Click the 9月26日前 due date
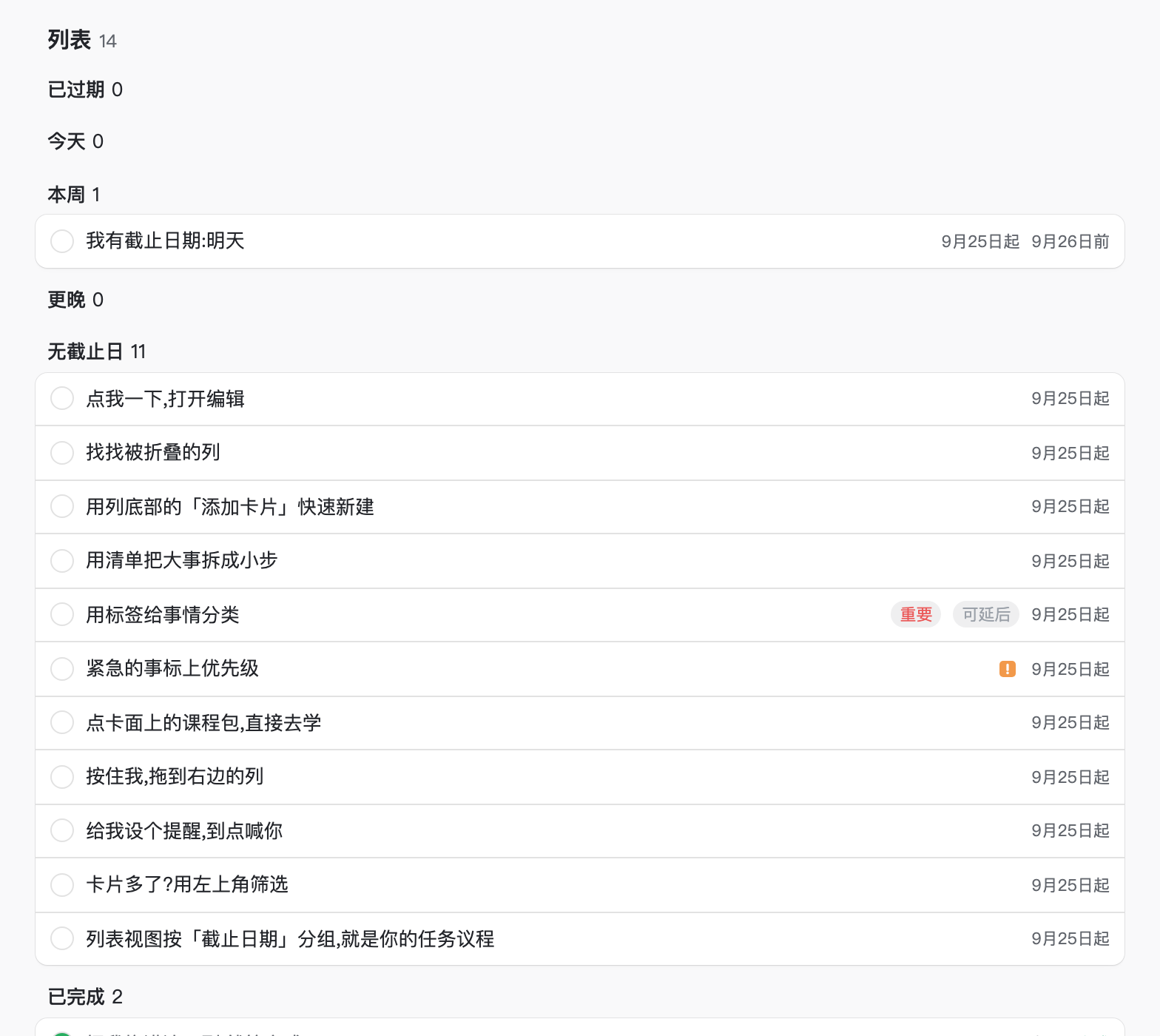This screenshot has height=1036, width=1160. (1070, 241)
